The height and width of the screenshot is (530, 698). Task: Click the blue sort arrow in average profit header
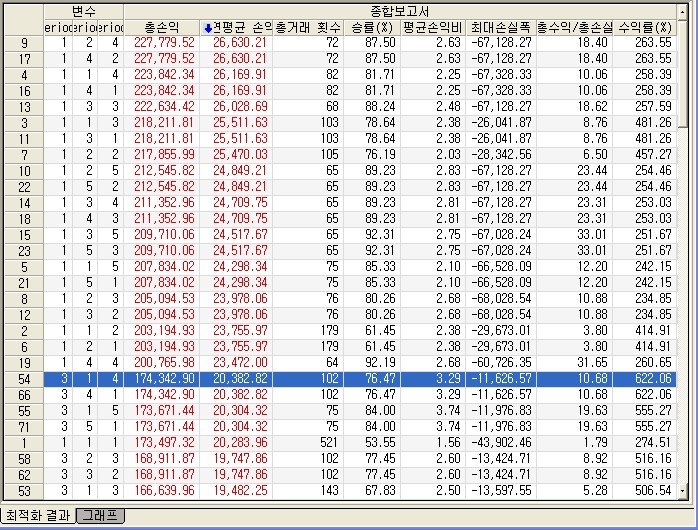[208, 27]
